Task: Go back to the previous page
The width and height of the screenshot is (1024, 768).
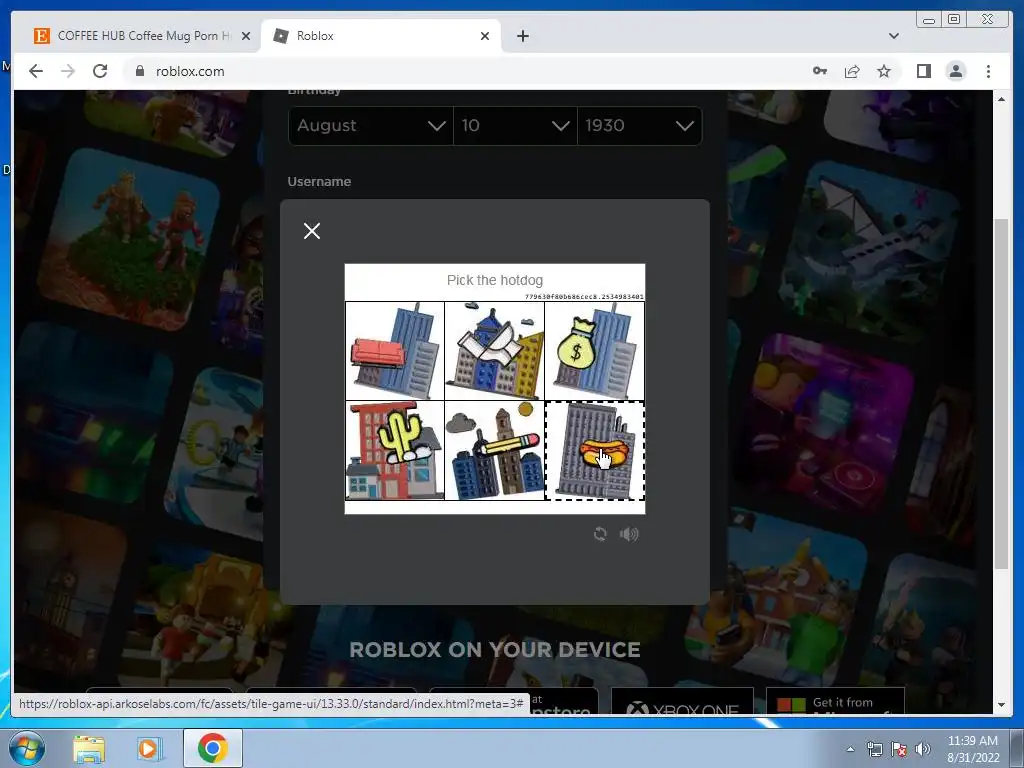Action: click(36, 71)
